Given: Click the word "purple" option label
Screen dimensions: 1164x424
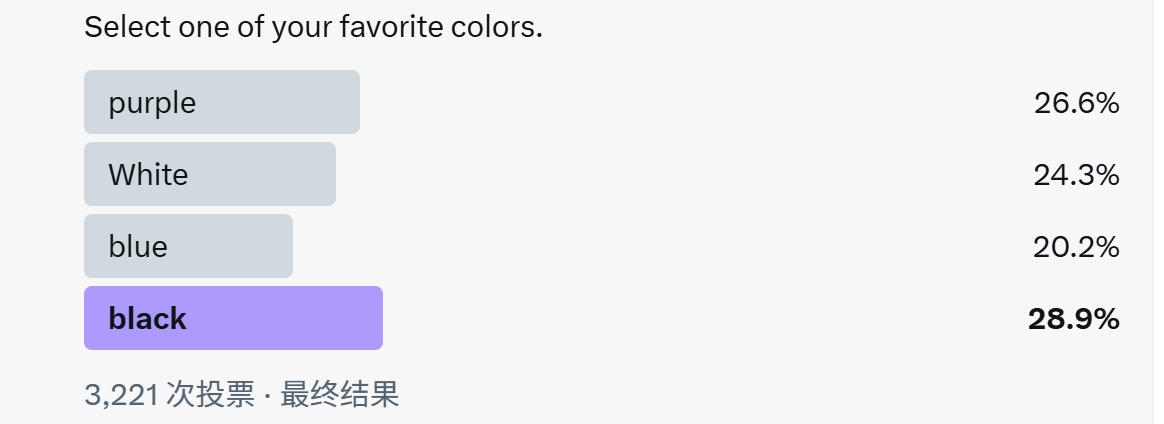Looking at the screenshot, I should (152, 103).
